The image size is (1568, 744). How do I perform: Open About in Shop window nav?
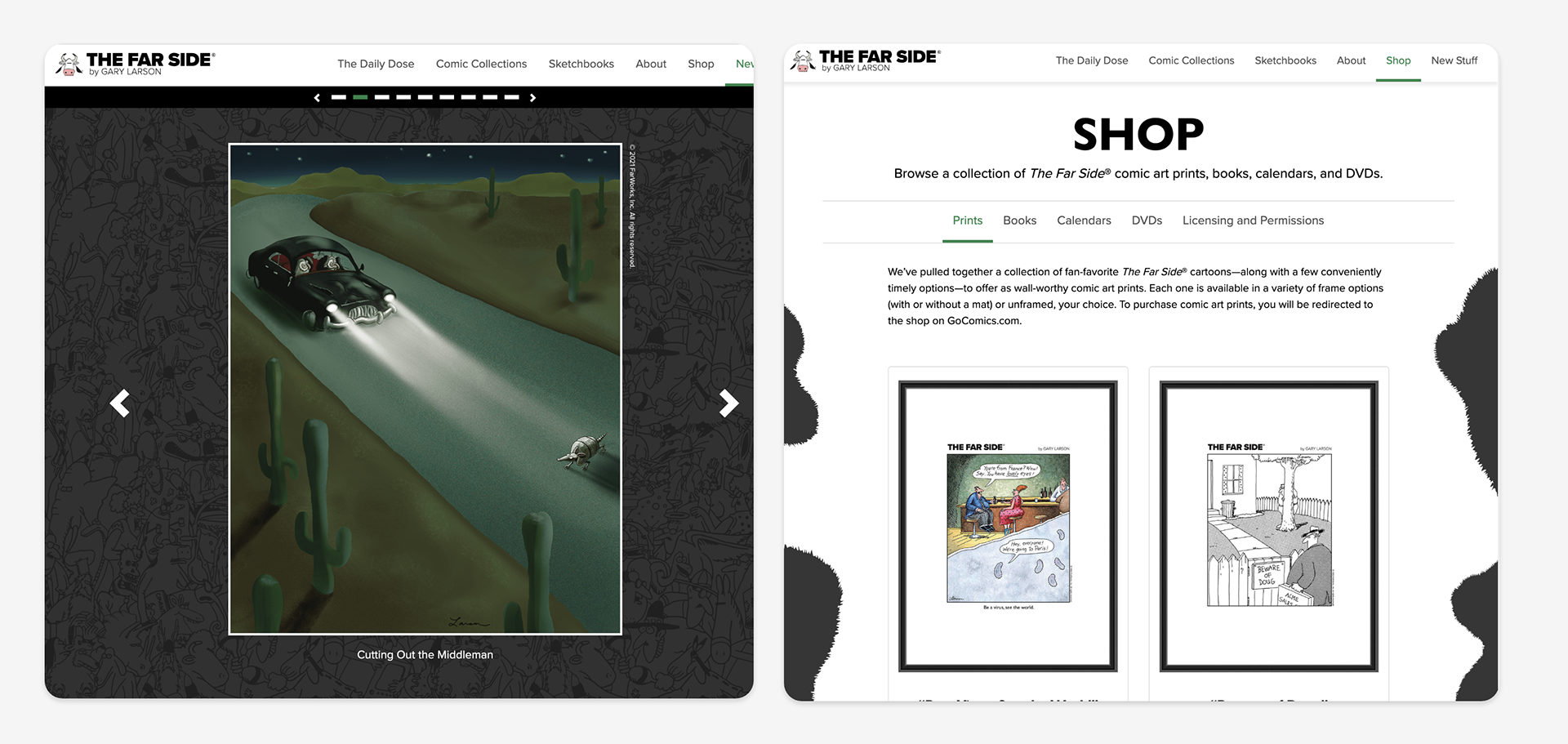[x=1351, y=60]
